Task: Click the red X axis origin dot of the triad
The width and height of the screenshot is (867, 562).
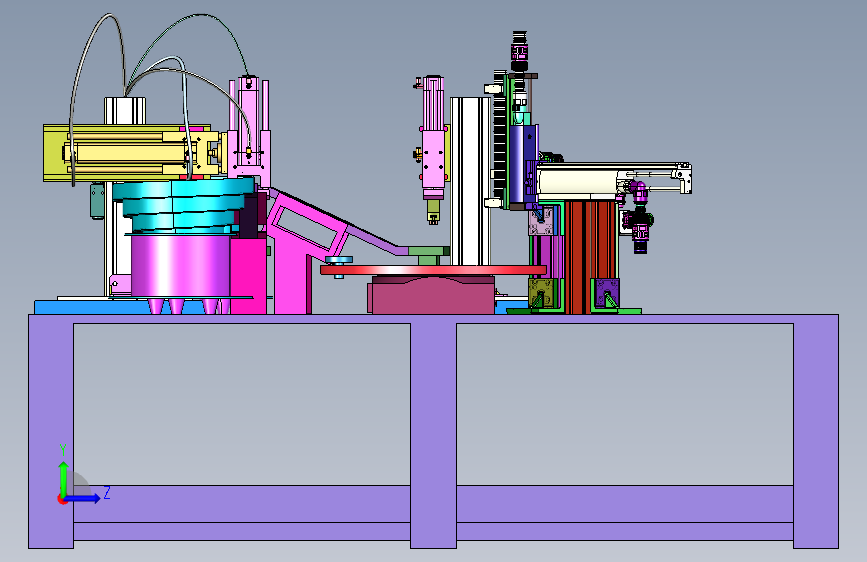Action: point(61,499)
